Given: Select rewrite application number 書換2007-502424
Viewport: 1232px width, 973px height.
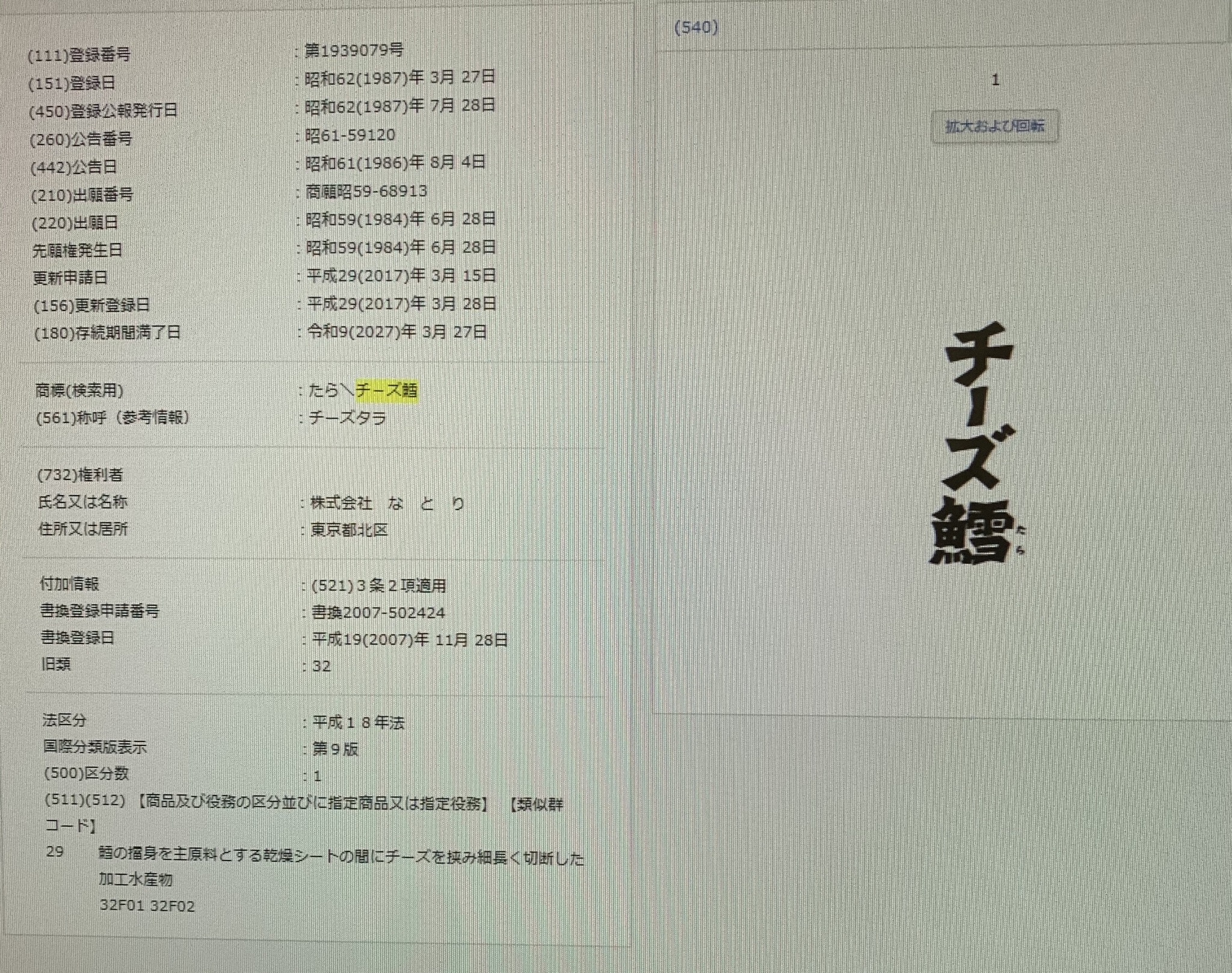Looking at the screenshot, I should coord(379,613).
